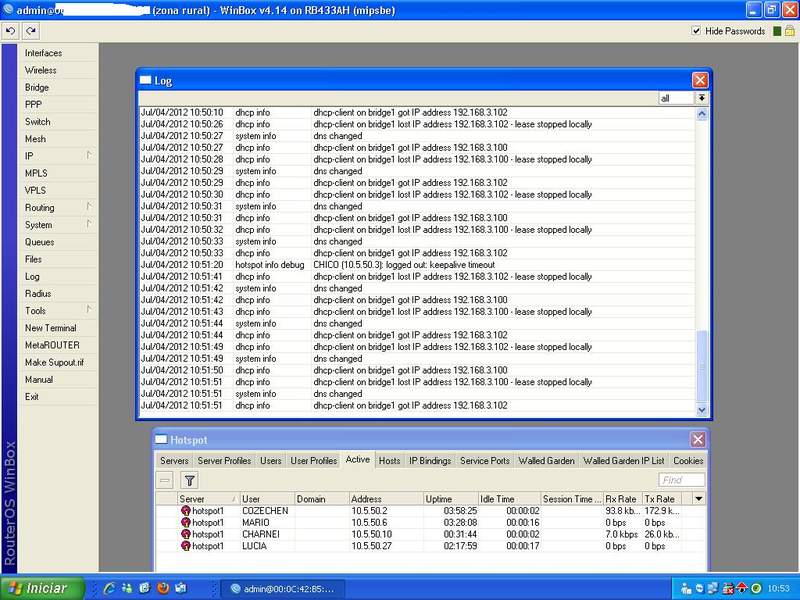Click the filter funnel icon in Hotspot

tap(189, 480)
